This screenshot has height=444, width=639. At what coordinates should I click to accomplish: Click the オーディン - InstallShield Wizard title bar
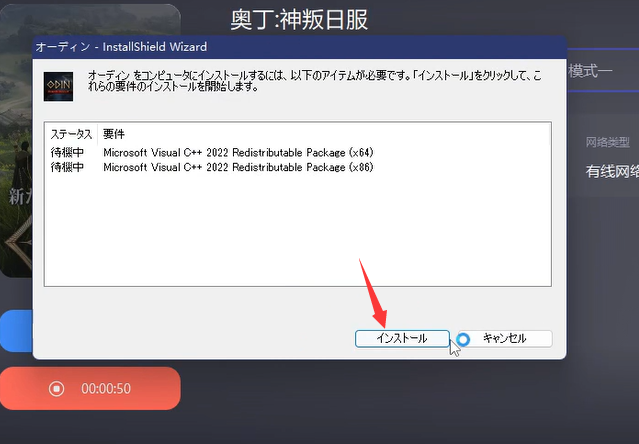(300, 47)
